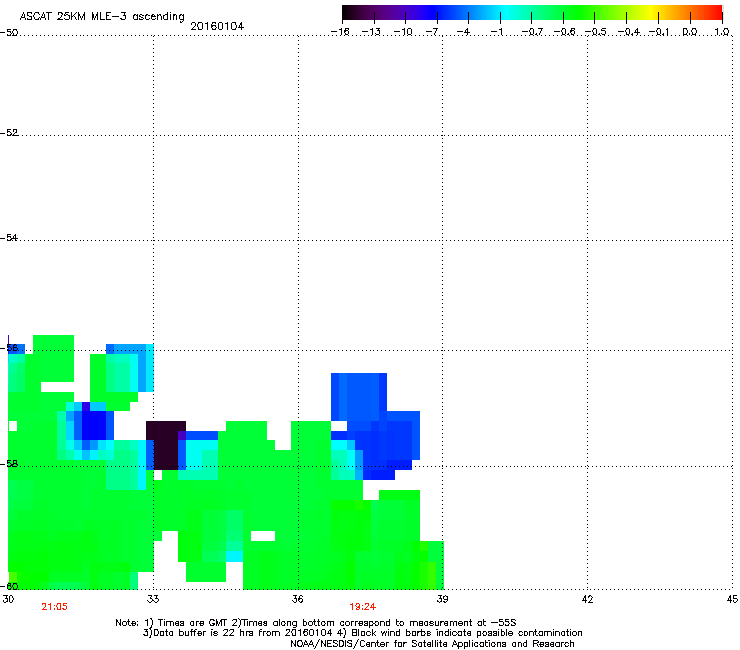
Task: Click the '-13' color scale label
Action: tap(371, 32)
